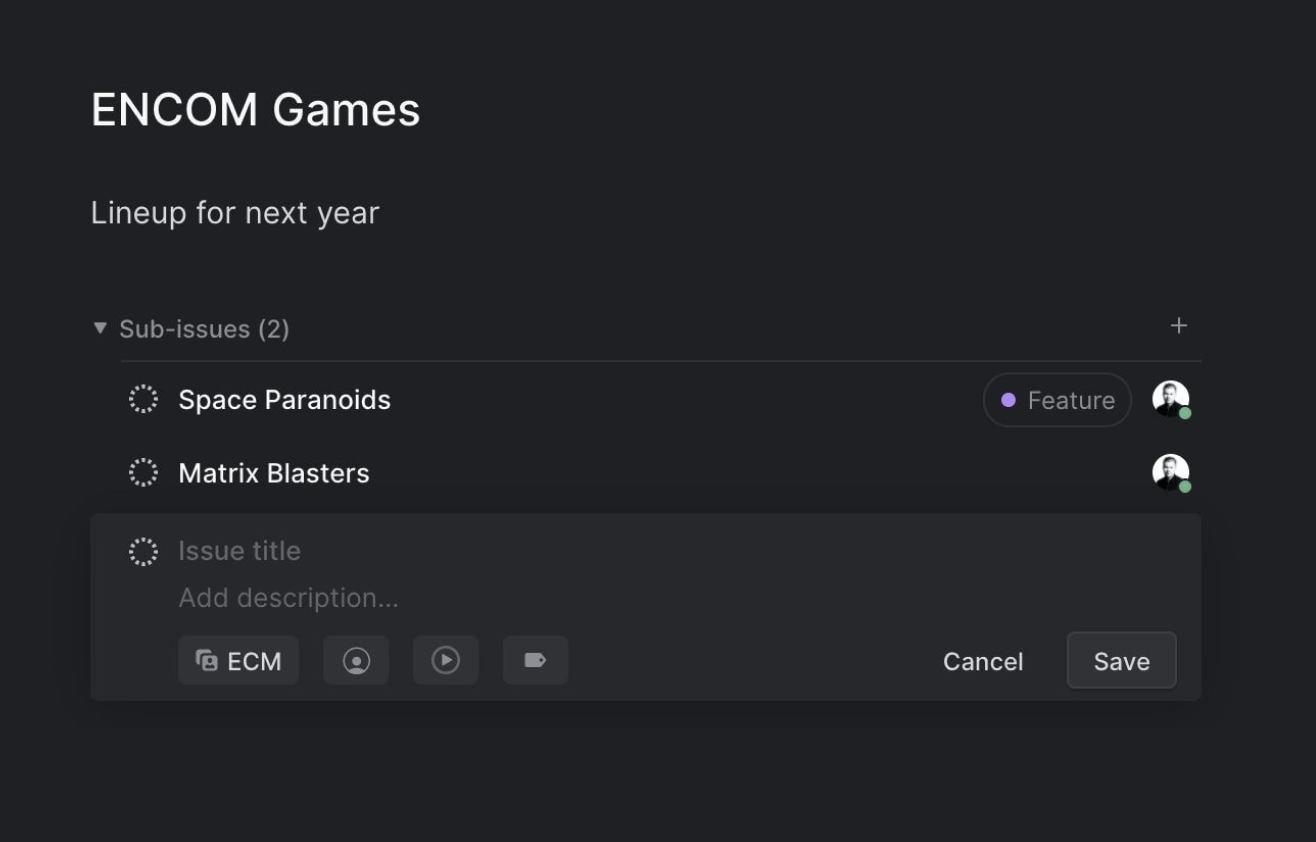Collapse the Sub-issues section triangle
The height and width of the screenshot is (842, 1316).
pyautogui.click(x=99, y=328)
